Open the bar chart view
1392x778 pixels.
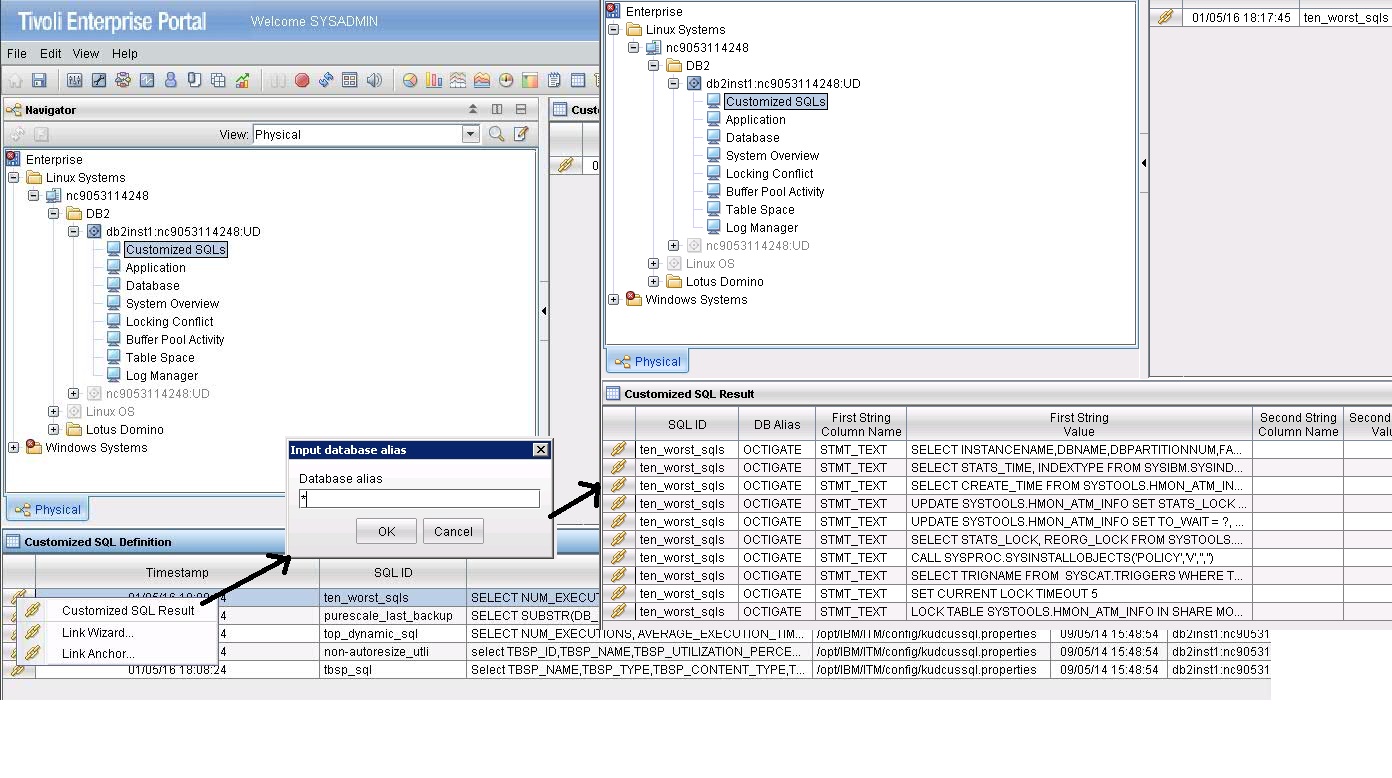point(434,80)
